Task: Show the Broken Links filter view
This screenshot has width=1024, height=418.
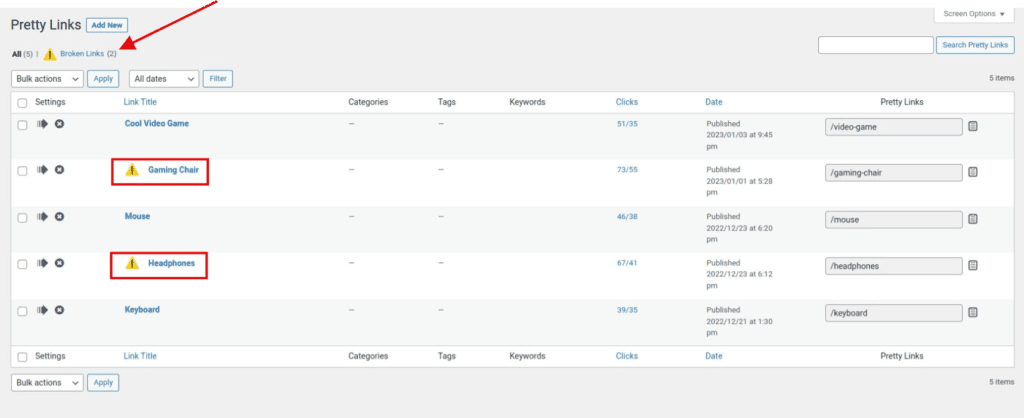Action: (80, 53)
